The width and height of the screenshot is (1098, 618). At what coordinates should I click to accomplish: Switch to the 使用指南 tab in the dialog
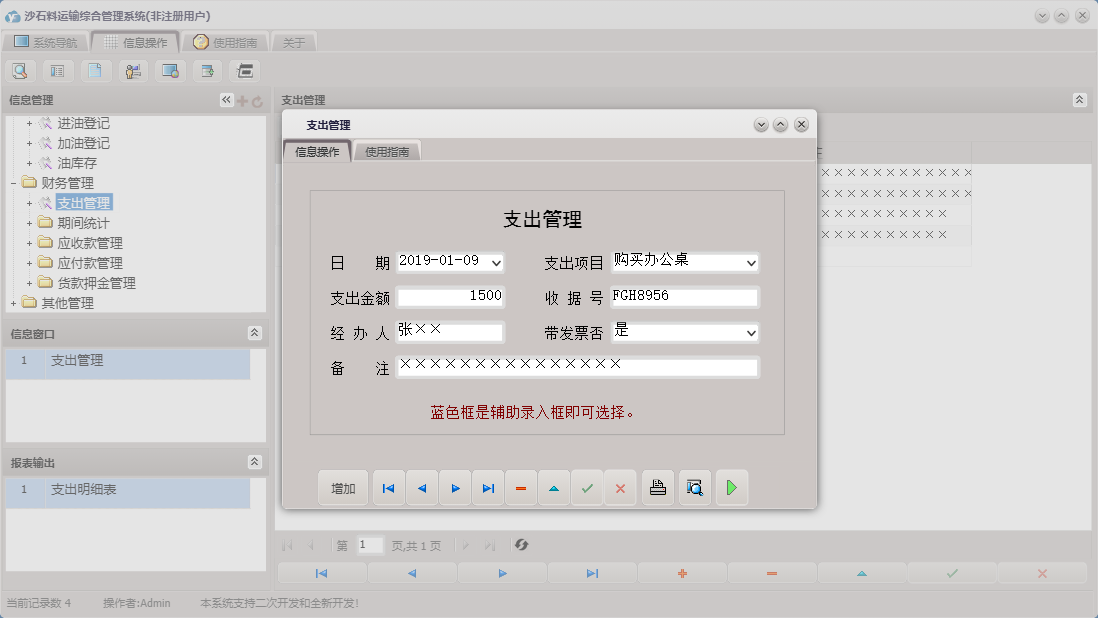[389, 151]
